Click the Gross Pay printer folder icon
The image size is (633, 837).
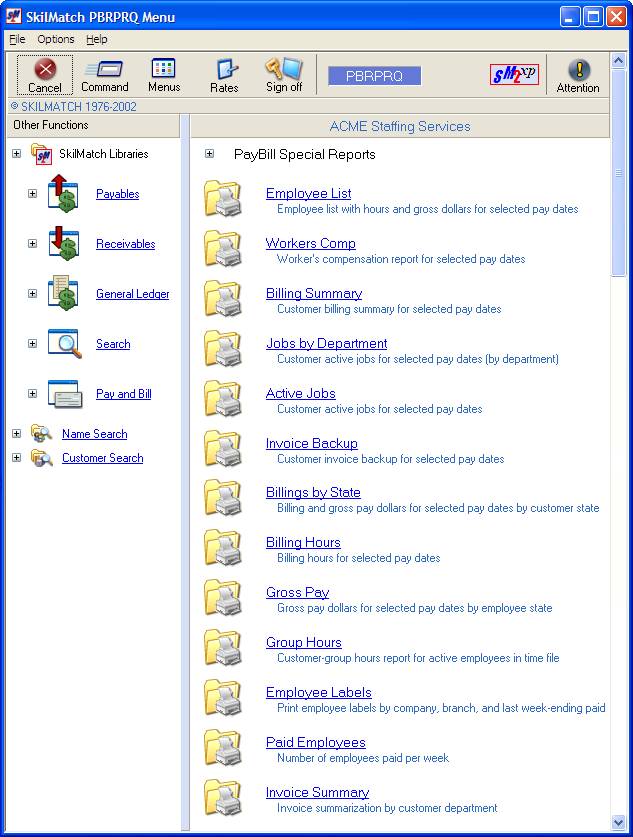[x=223, y=597]
